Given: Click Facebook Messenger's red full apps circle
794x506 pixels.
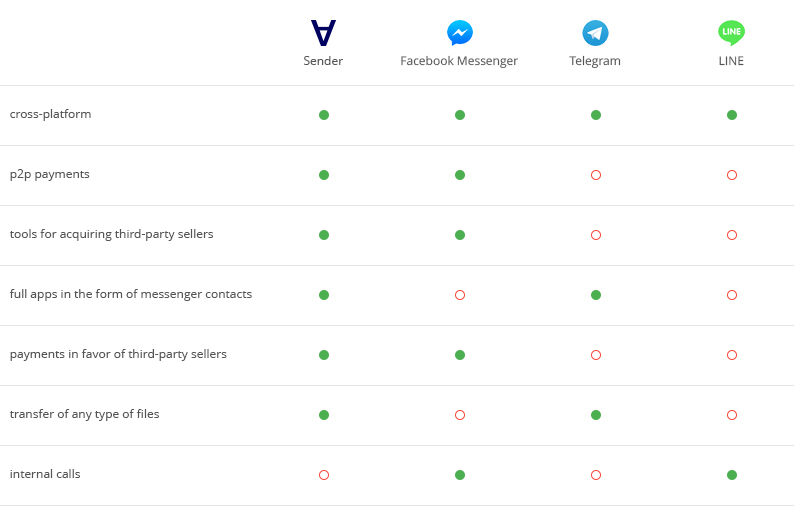Looking at the screenshot, I should [460, 295].
